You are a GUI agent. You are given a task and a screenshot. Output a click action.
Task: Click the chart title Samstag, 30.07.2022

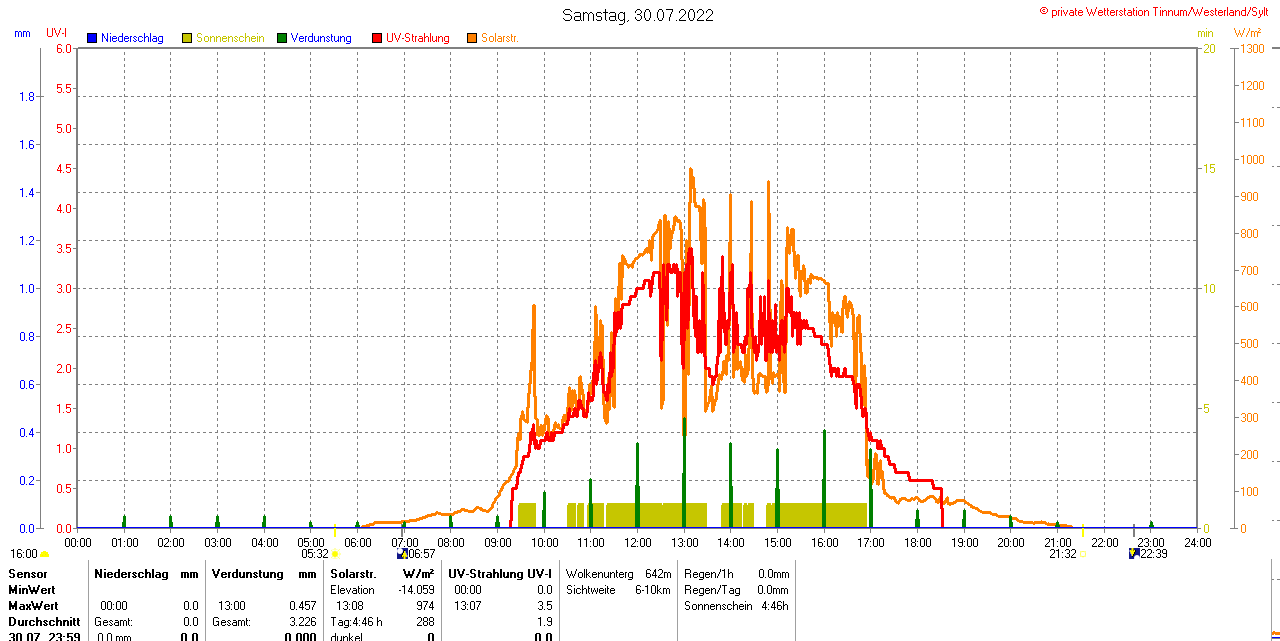(638, 15)
